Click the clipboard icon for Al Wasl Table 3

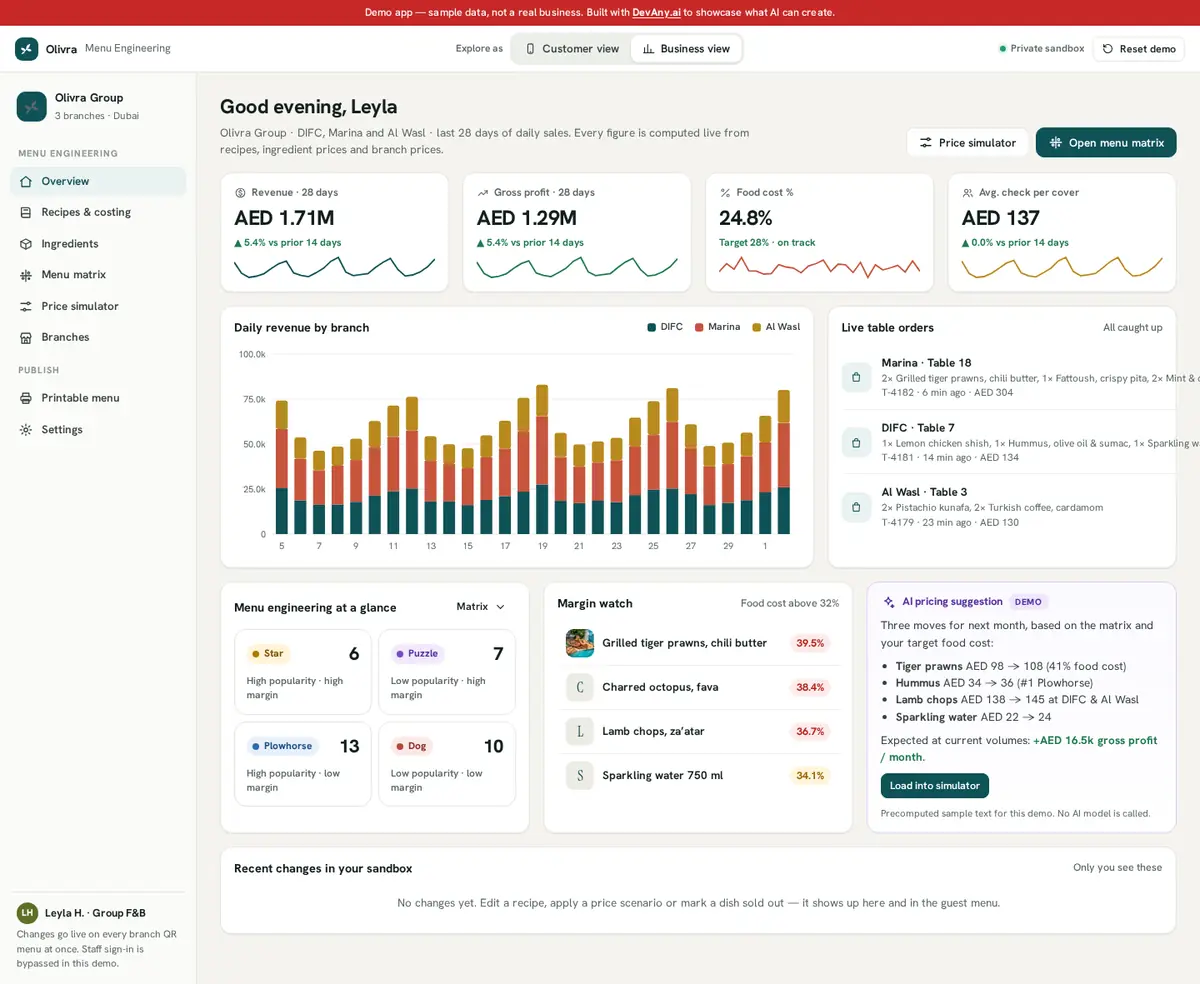[x=856, y=507]
